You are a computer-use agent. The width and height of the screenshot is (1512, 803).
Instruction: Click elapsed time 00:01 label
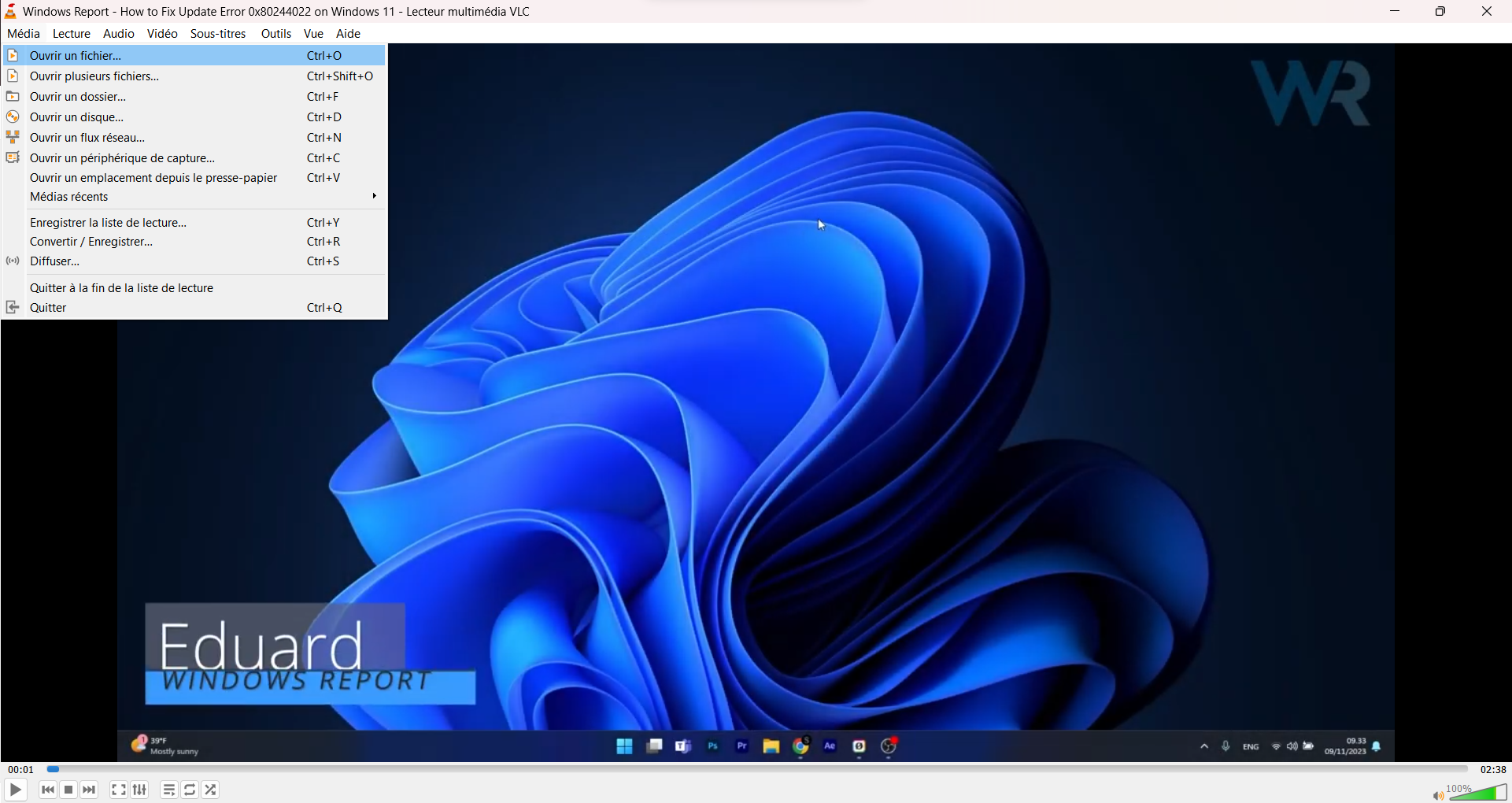tap(20, 770)
